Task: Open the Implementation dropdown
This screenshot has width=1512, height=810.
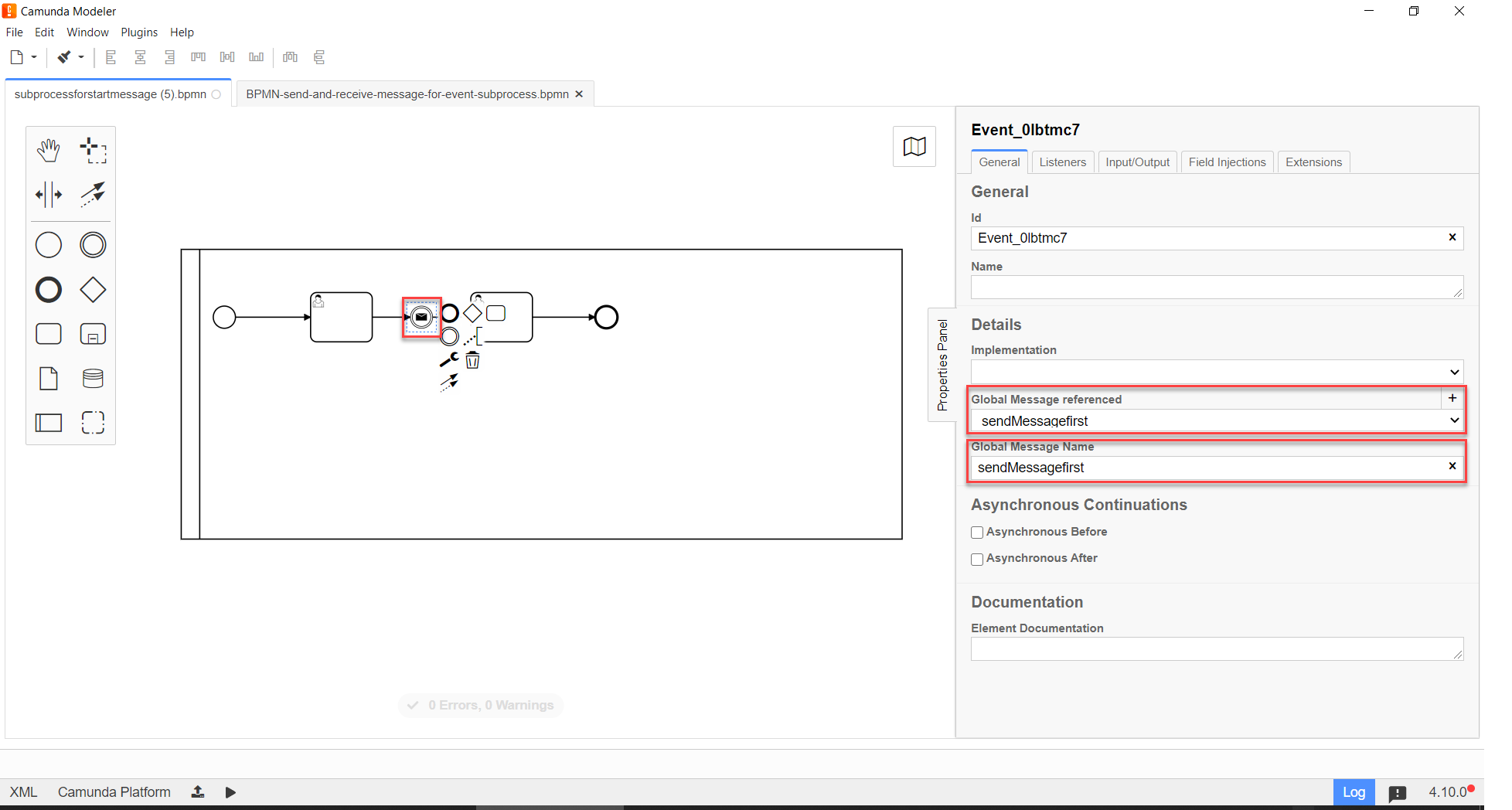Action: (1216, 372)
